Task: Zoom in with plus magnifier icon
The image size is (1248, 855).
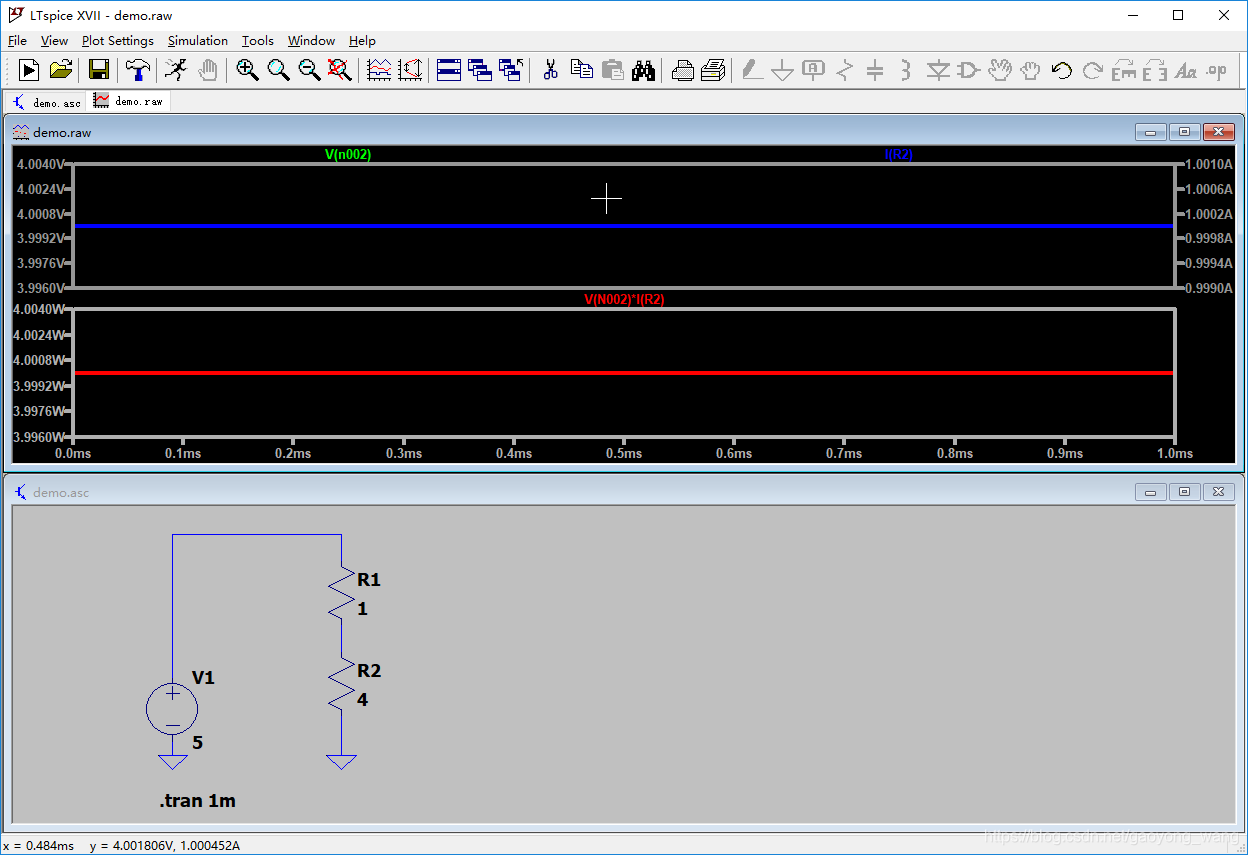Action: pos(247,69)
